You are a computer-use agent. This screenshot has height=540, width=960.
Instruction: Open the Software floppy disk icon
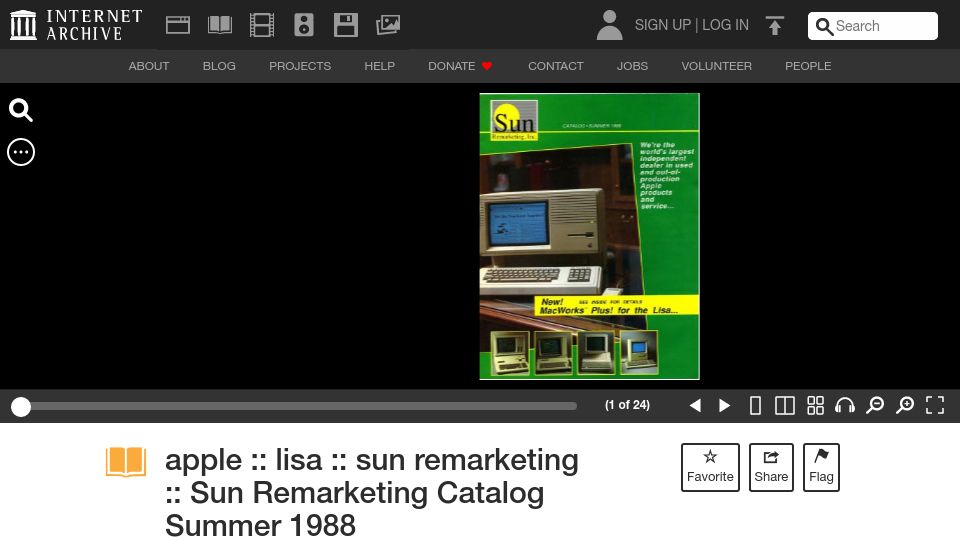pos(346,25)
